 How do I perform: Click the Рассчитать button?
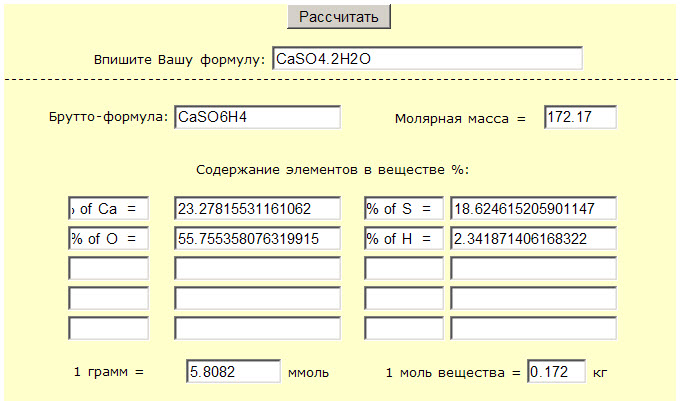point(339,17)
